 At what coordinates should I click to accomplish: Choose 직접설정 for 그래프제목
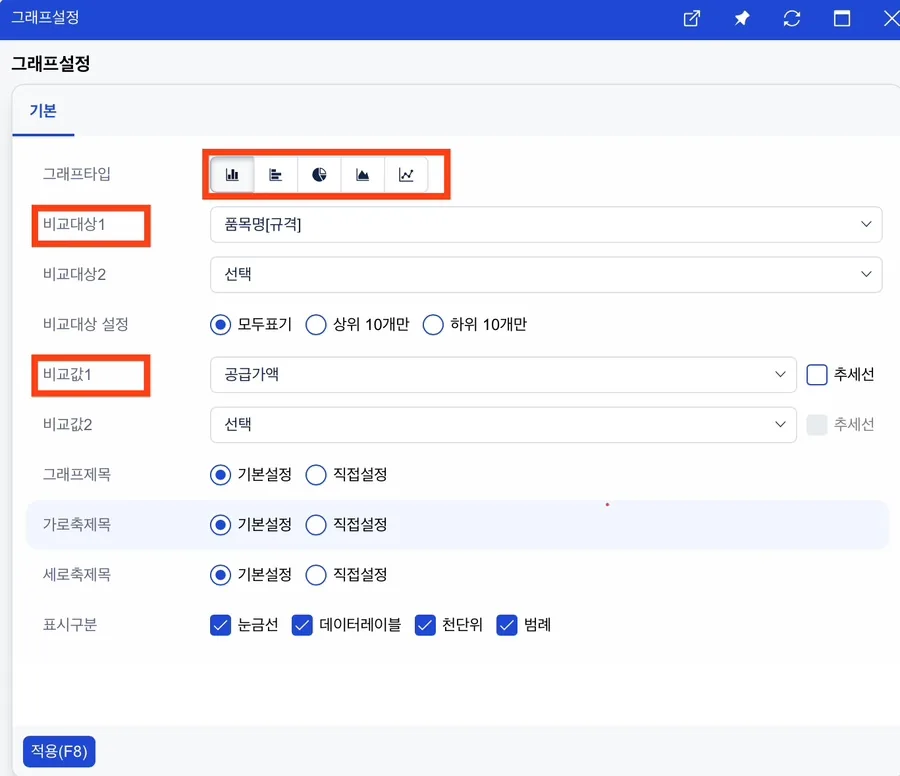click(316, 475)
